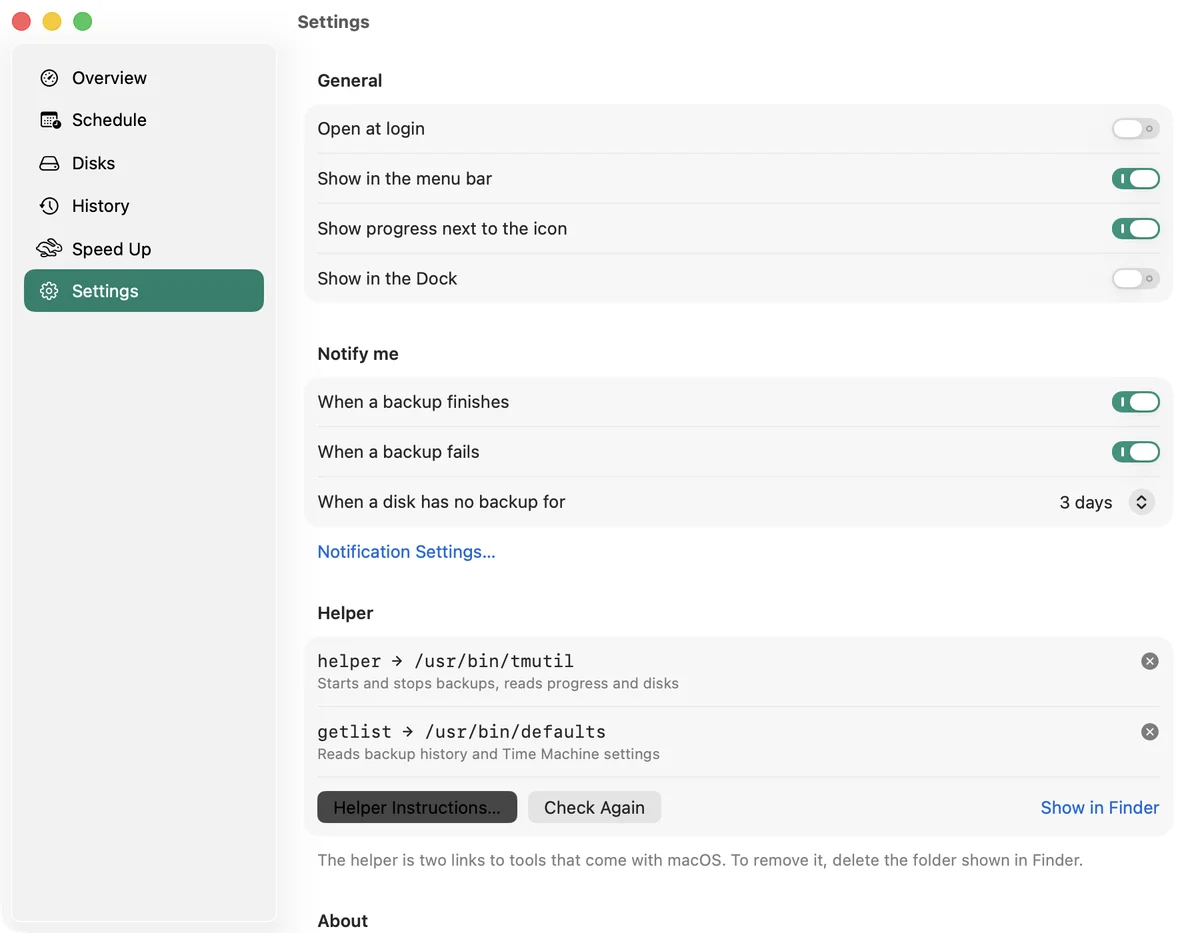Click the General section heading
1200x933 pixels.
(350, 81)
